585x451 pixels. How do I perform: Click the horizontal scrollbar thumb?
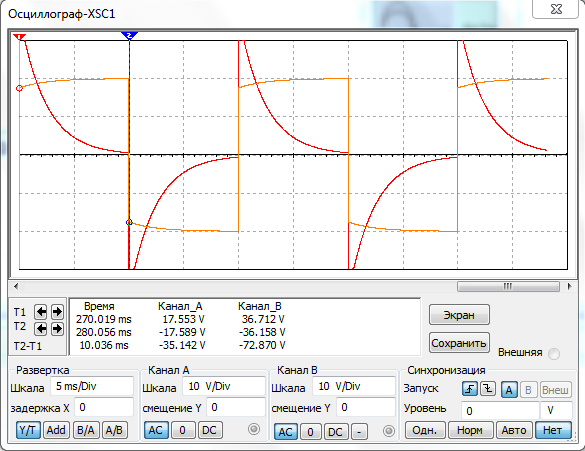[x=508, y=286]
